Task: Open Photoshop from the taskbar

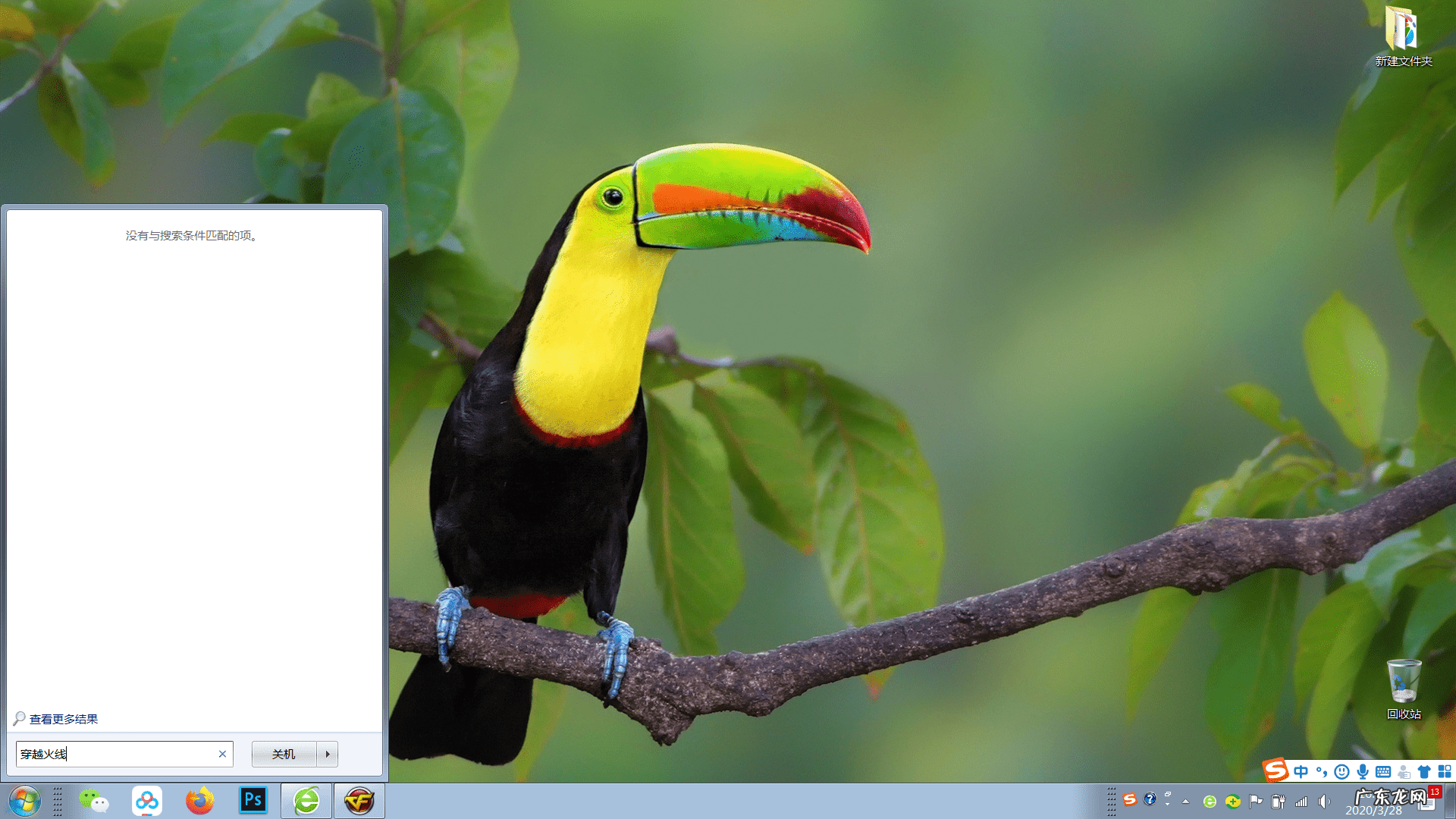Action: pos(253,801)
